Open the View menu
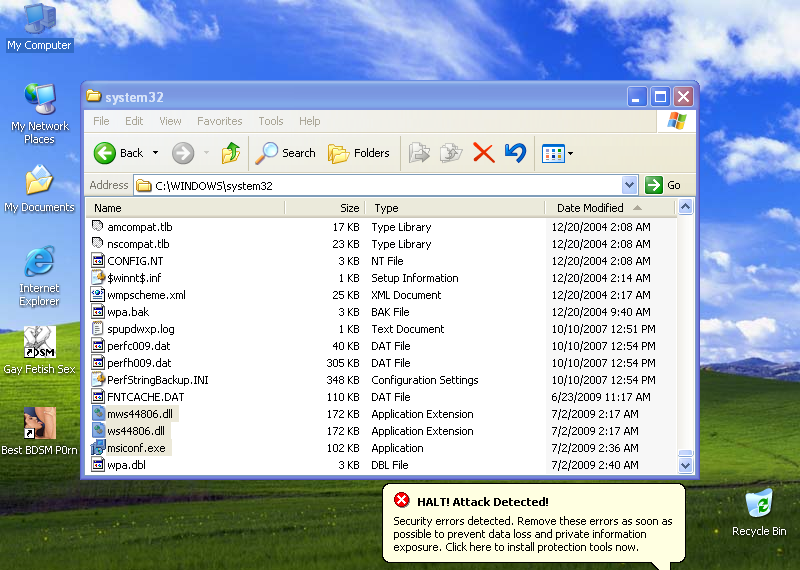Viewport: 800px width, 570px height. (170, 121)
